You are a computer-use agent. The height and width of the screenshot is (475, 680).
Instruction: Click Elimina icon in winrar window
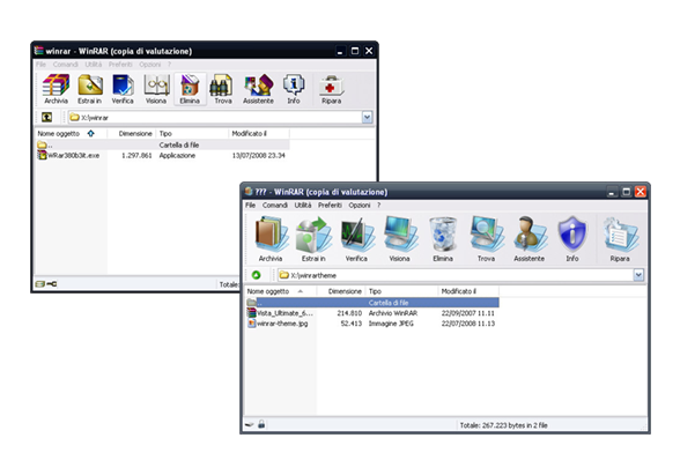click(190, 88)
